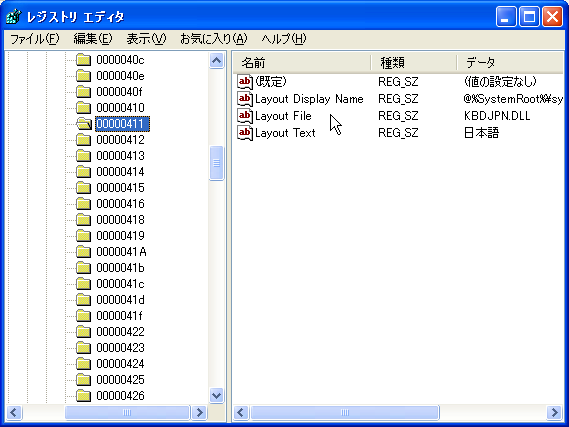569x427 pixels.
Task: Click the tree pane scroll down arrow
Action: coord(217,395)
